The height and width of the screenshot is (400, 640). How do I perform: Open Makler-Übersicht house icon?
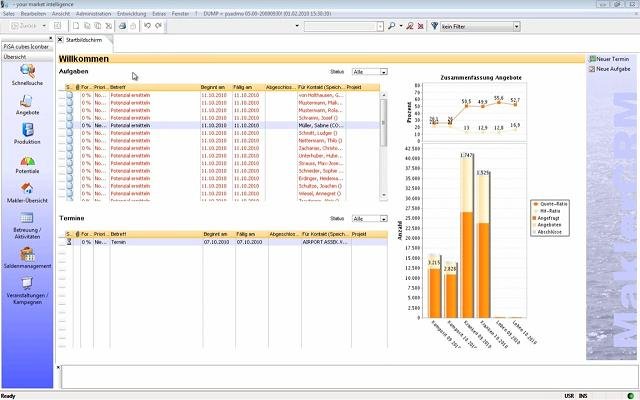[27, 189]
